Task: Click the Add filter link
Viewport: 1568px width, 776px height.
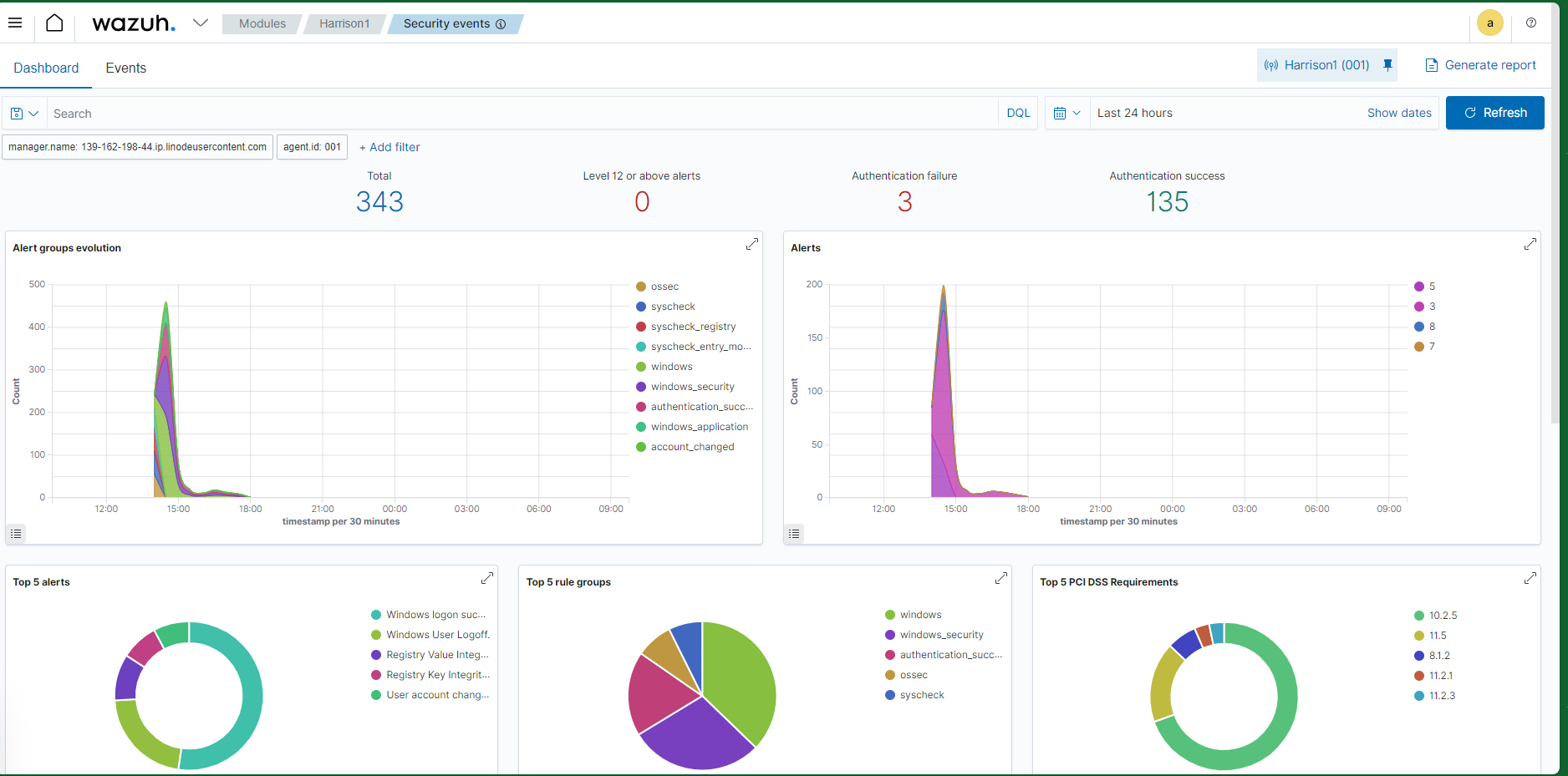Action: click(389, 147)
